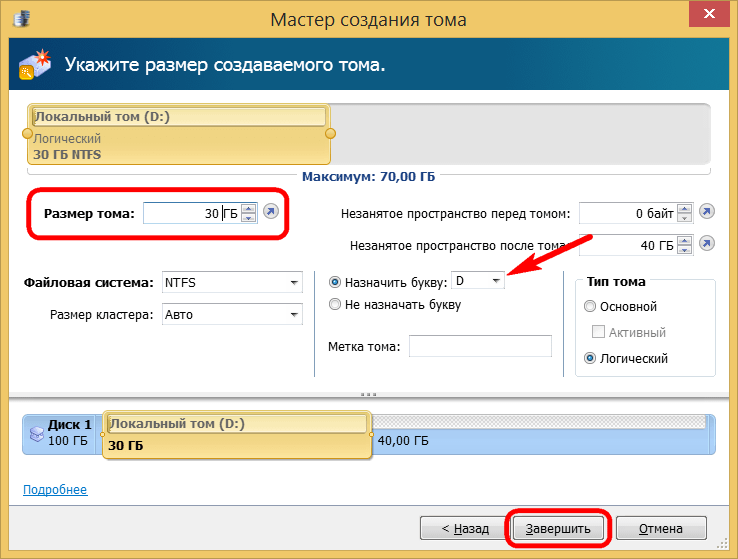Screen dimensions: 738x559
Task: Select the 'Назначить букву' radio button
Action: tap(335, 282)
